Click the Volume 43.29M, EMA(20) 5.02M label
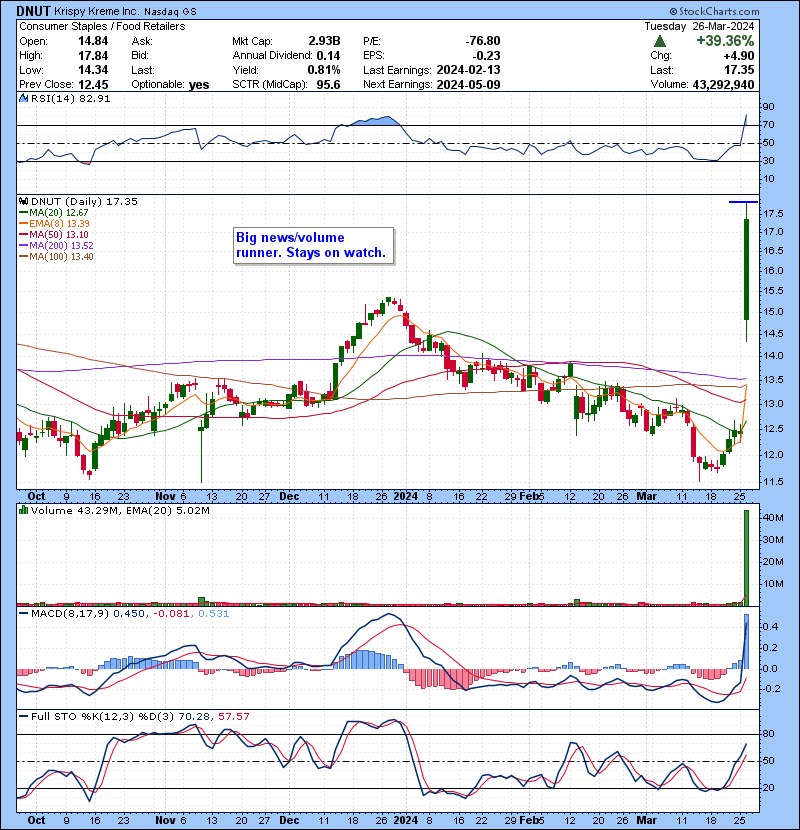This screenshot has width=800, height=830. coord(120,510)
